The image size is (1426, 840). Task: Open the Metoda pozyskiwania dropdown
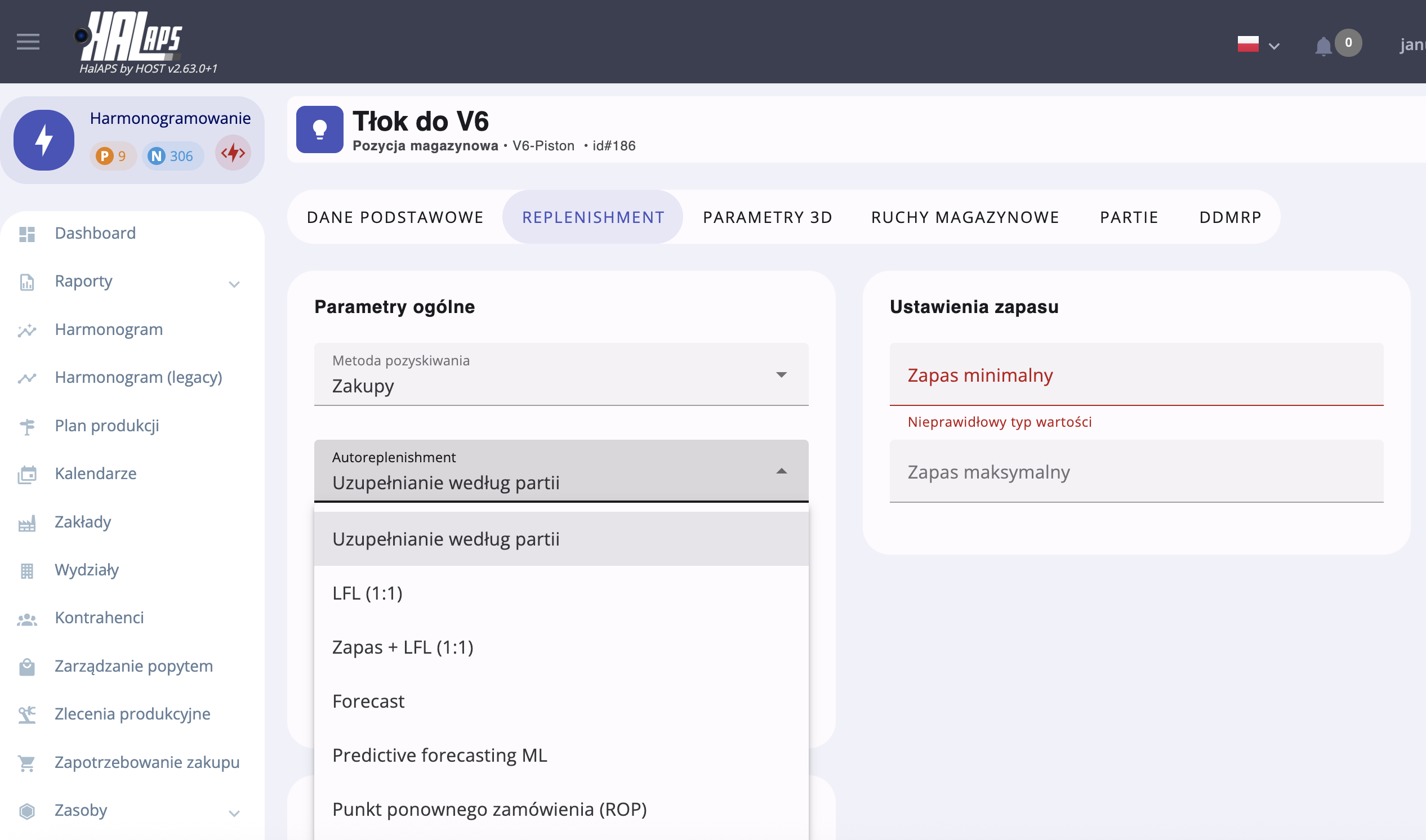point(560,374)
